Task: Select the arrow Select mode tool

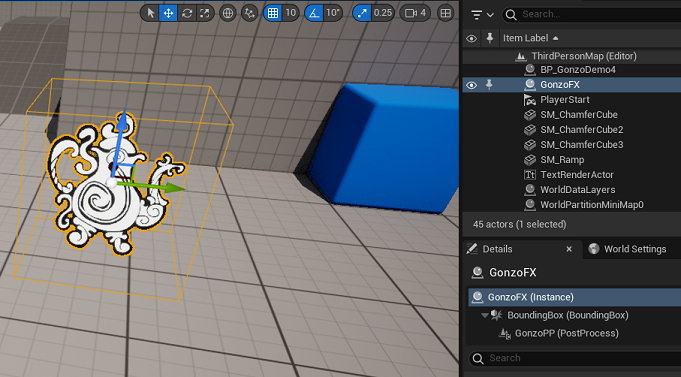Action: pos(151,13)
